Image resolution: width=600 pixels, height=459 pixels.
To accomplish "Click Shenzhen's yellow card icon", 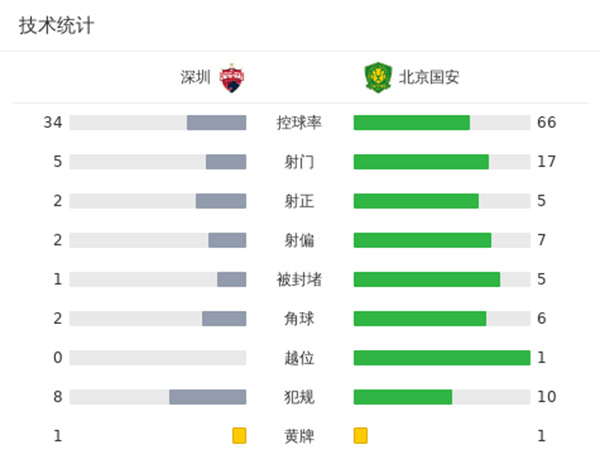I will click(239, 436).
